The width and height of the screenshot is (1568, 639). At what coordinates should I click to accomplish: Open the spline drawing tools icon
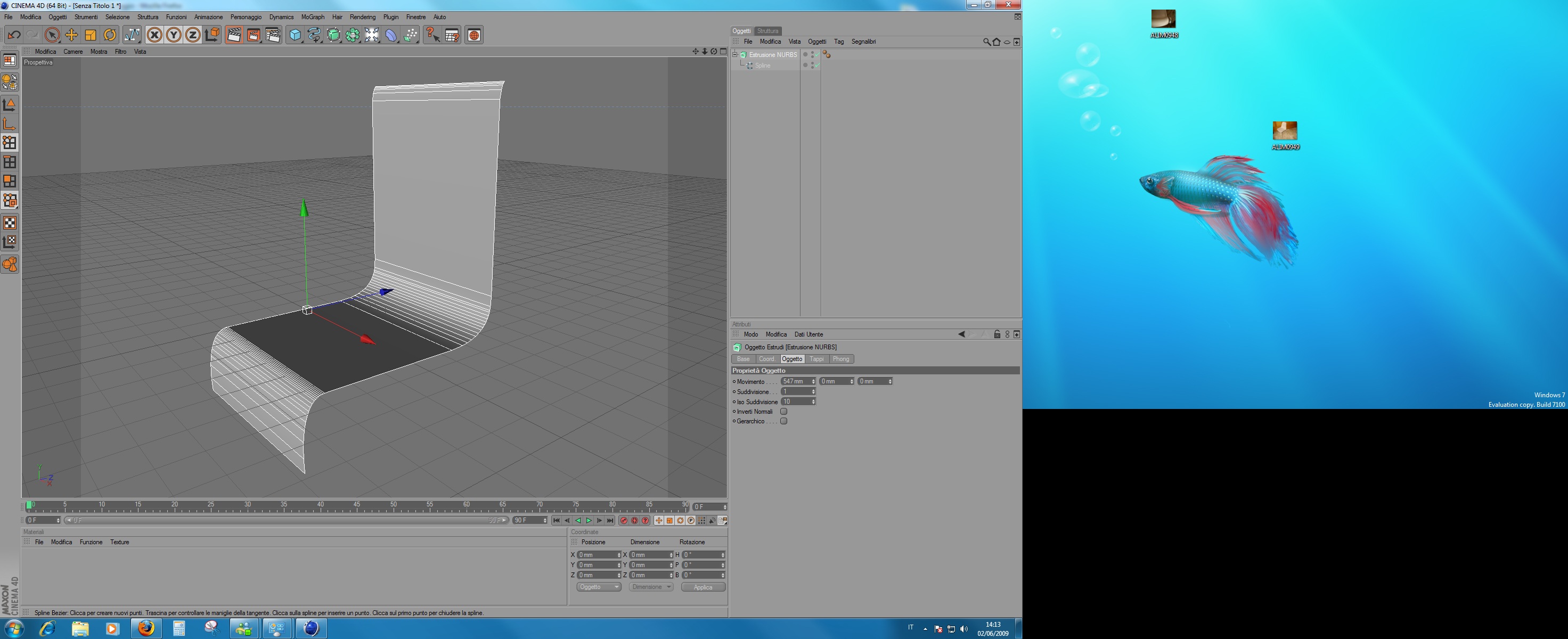(x=314, y=35)
